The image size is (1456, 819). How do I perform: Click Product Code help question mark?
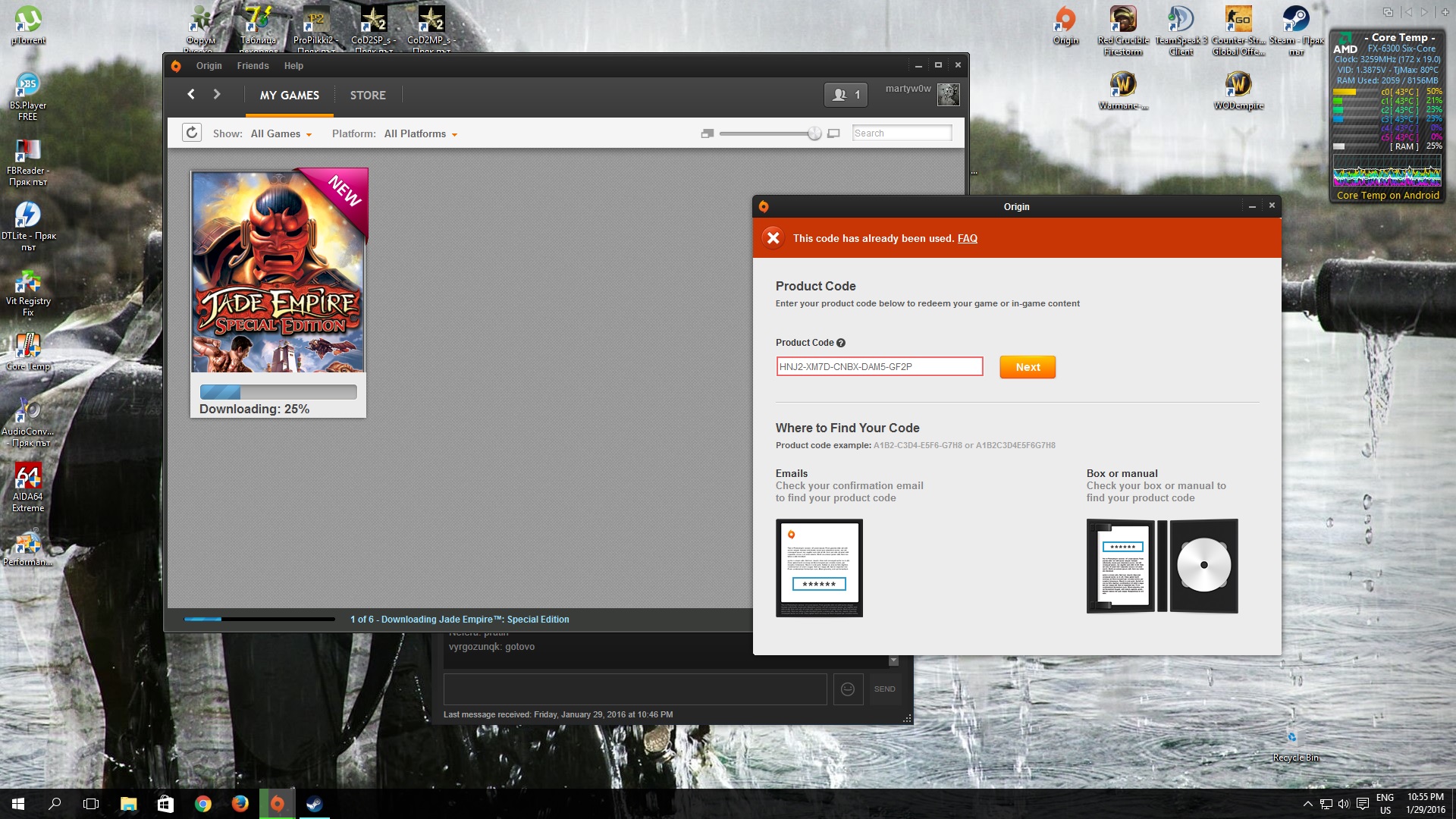pos(840,343)
